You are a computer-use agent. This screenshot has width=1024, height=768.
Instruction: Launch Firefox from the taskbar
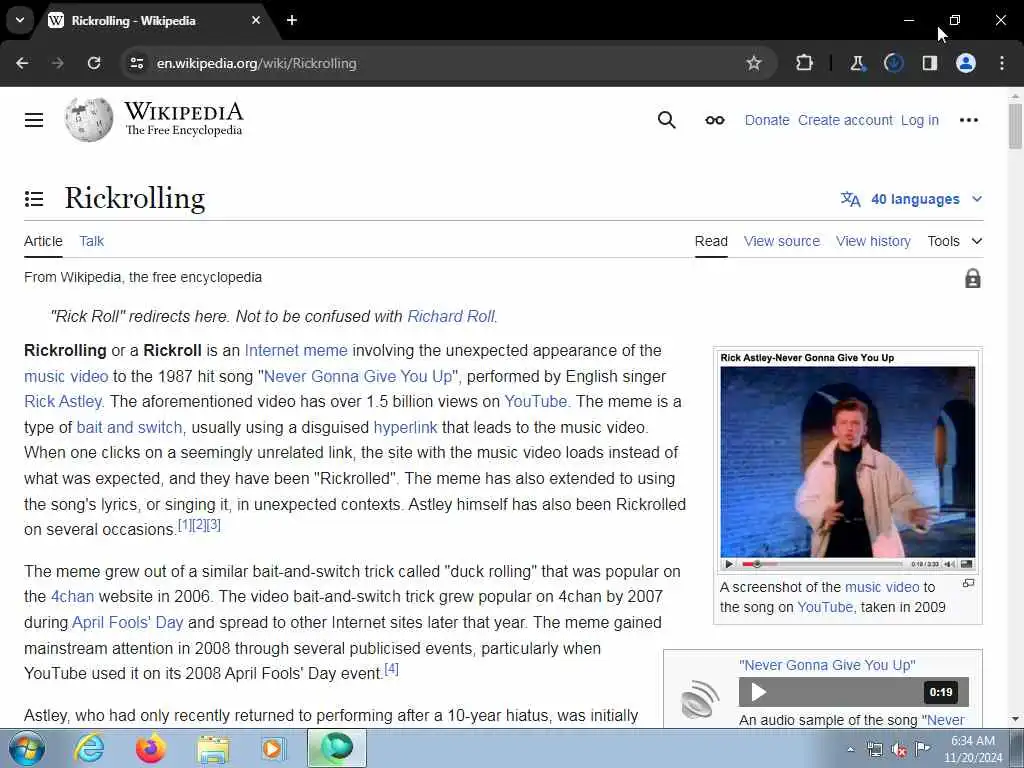150,749
